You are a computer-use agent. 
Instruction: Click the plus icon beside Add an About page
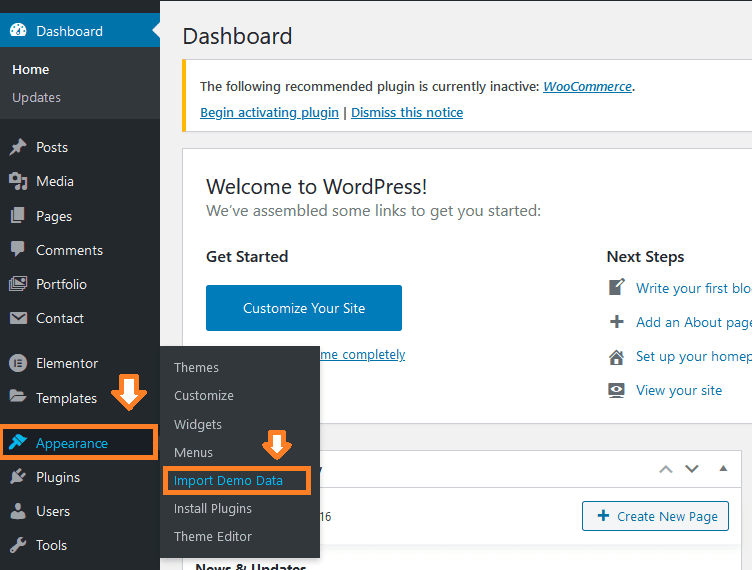pyautogui.click(x=617, y=322)
